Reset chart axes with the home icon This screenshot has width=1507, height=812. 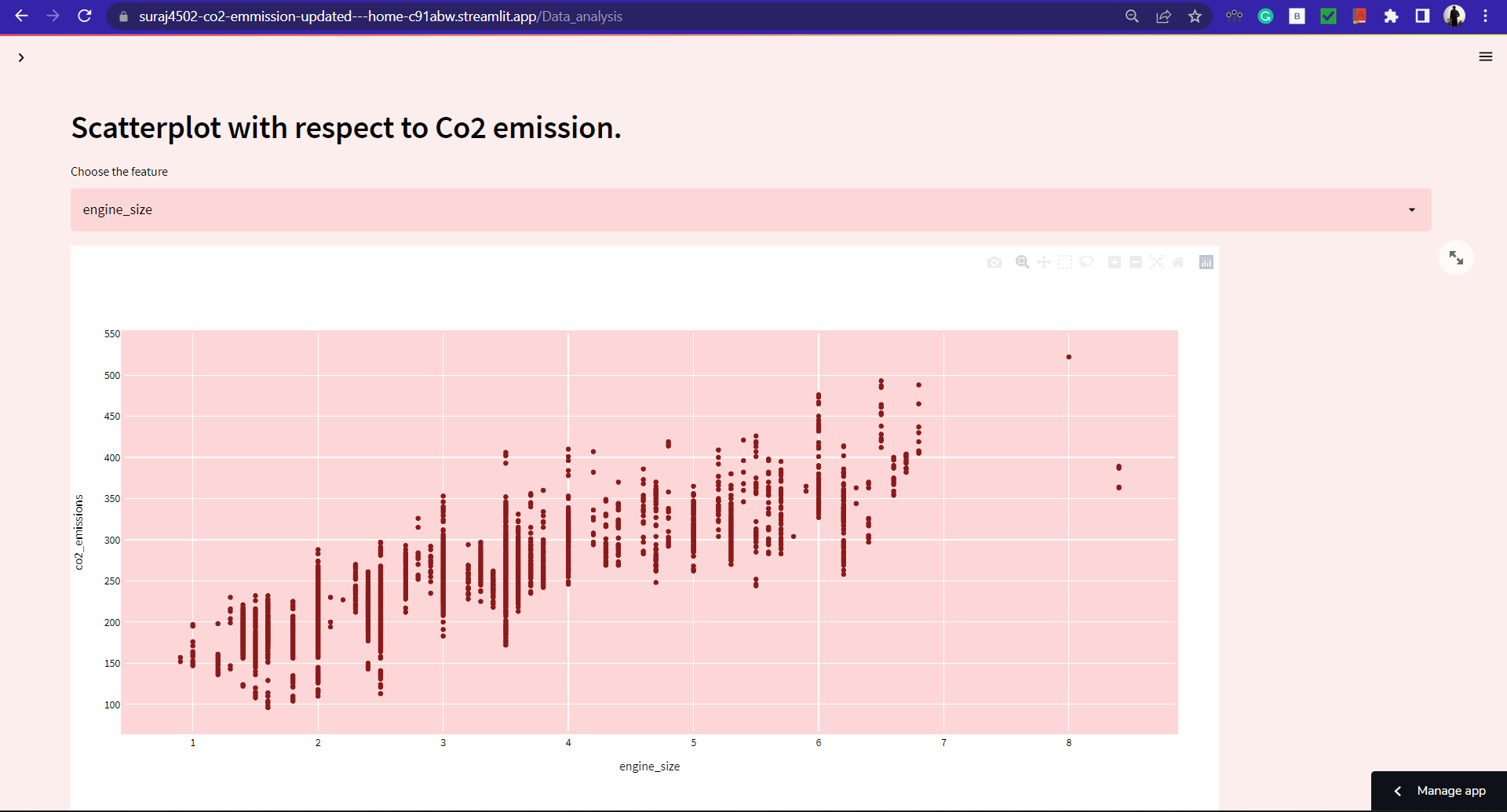click(x=1178, y=262)
